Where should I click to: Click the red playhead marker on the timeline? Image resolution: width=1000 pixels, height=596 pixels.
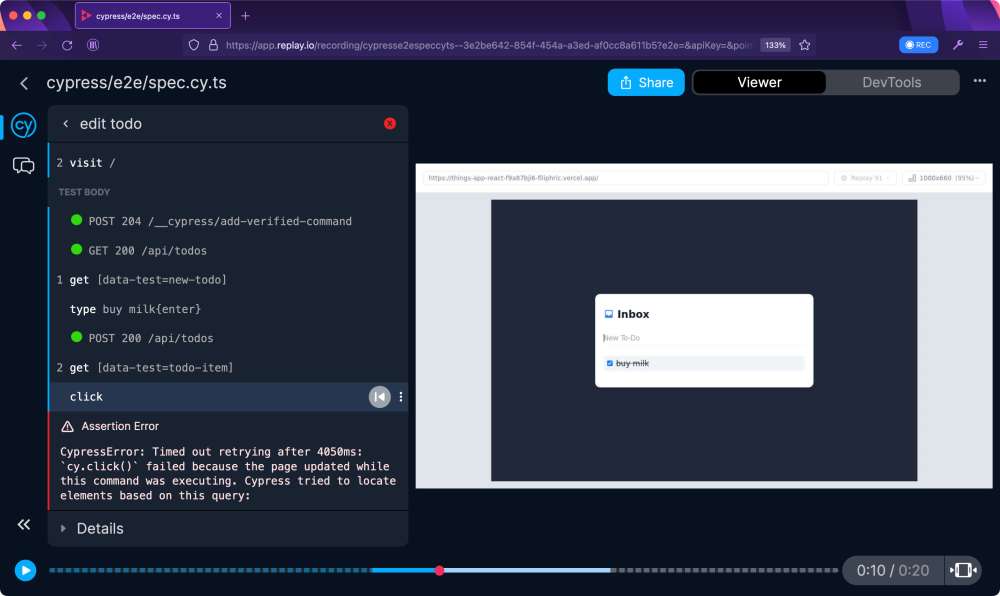click(x=439, y=570)
